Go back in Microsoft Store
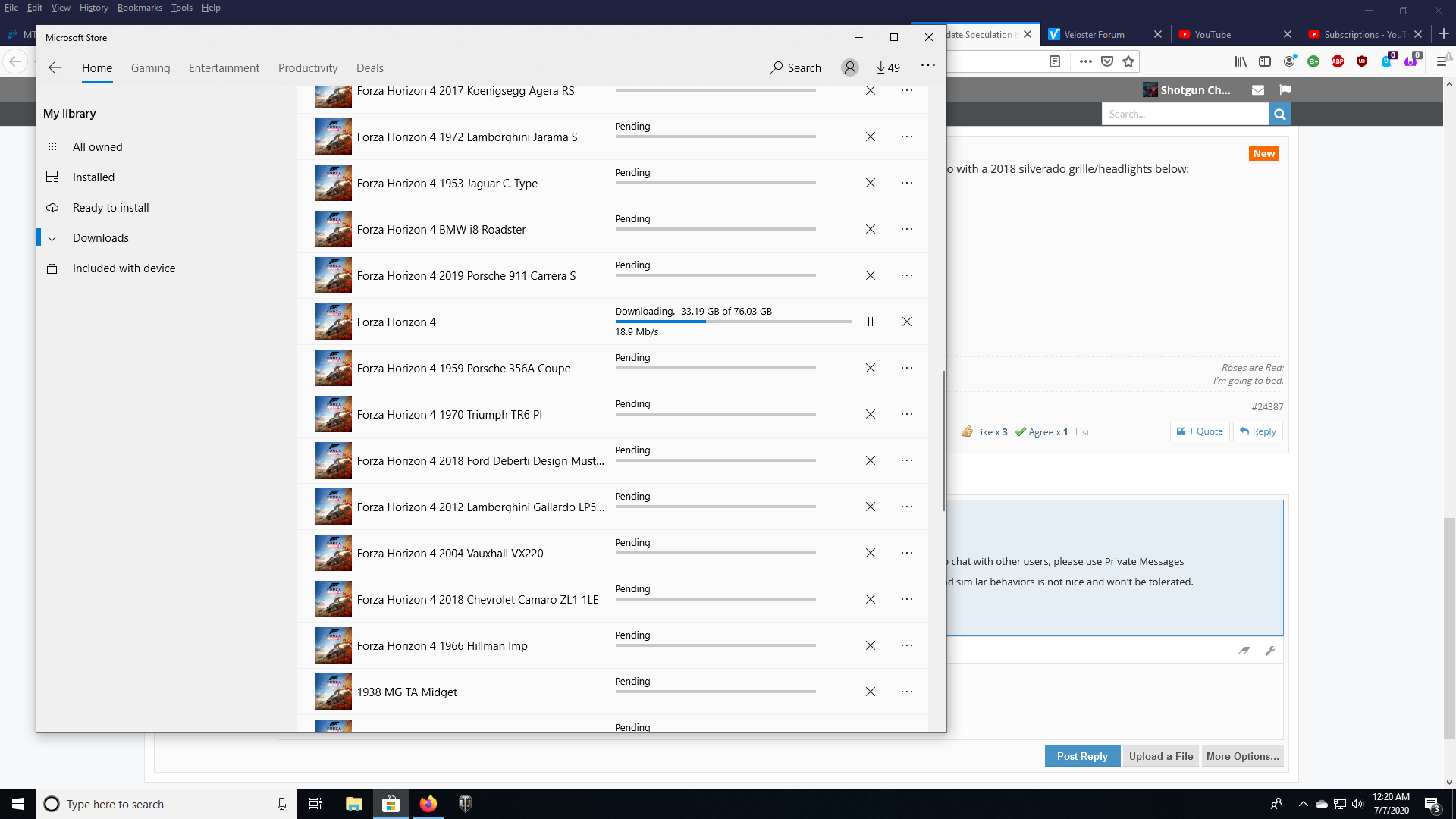This screenshot has height=819, width=1456. (x=55, y=67)
